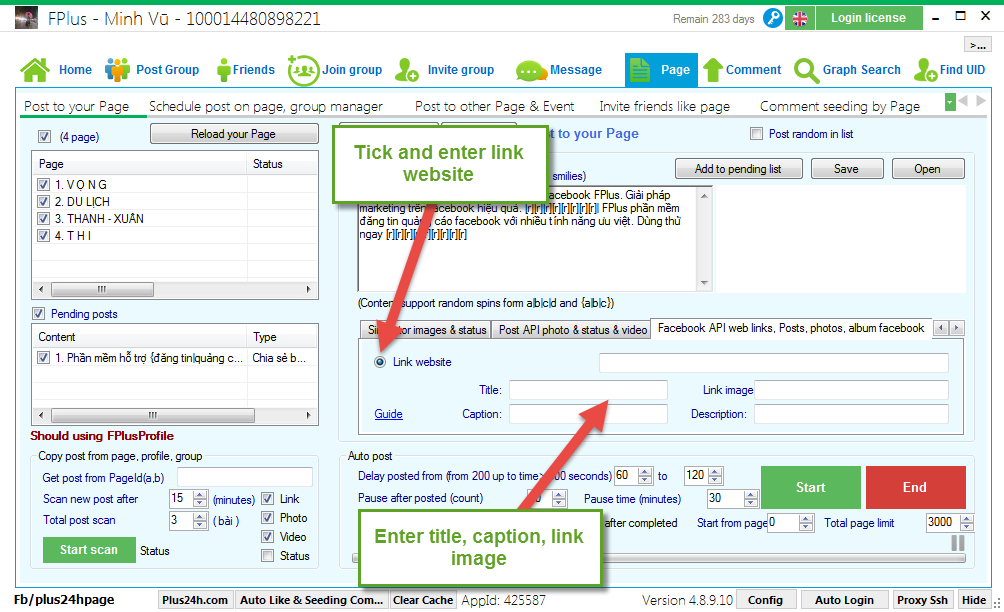
Task: Toggle the select-all pages checkbox (4 page)
Action: 44,136
